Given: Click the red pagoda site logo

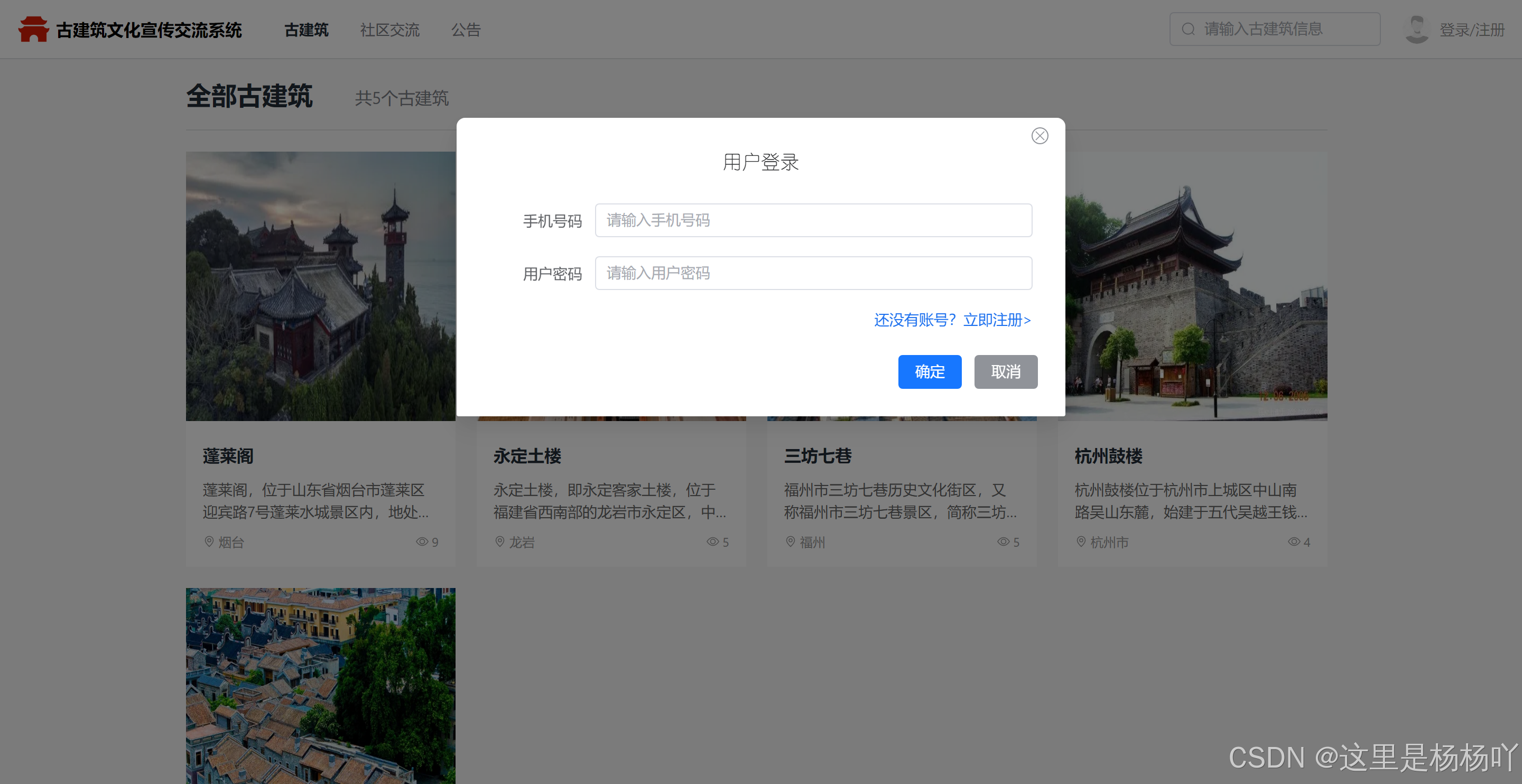Looking at the screenshot, I should tap(33, 29).
